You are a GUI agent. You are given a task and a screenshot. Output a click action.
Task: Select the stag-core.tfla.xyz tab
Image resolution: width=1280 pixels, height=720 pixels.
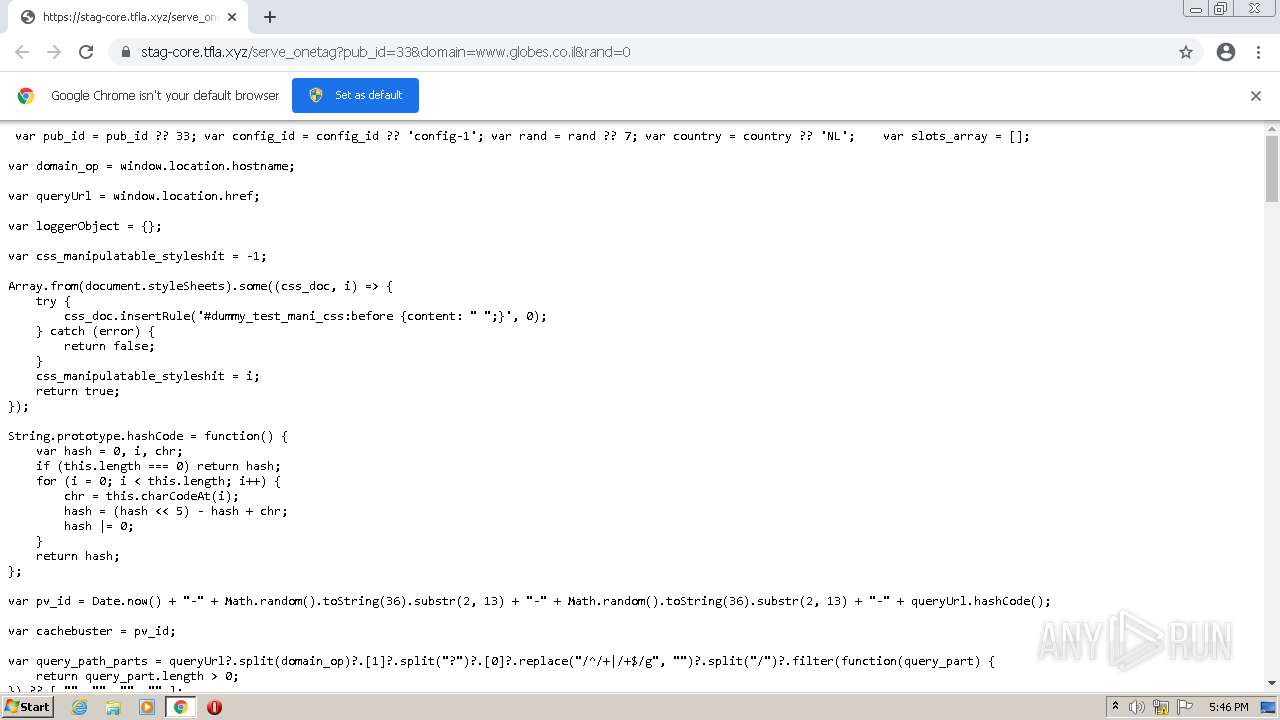tap(128, 17)
